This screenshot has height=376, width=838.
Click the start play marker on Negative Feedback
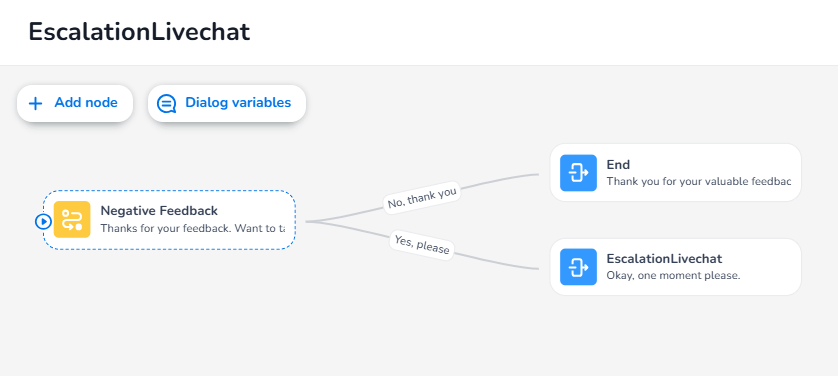[x=43, y=221]
